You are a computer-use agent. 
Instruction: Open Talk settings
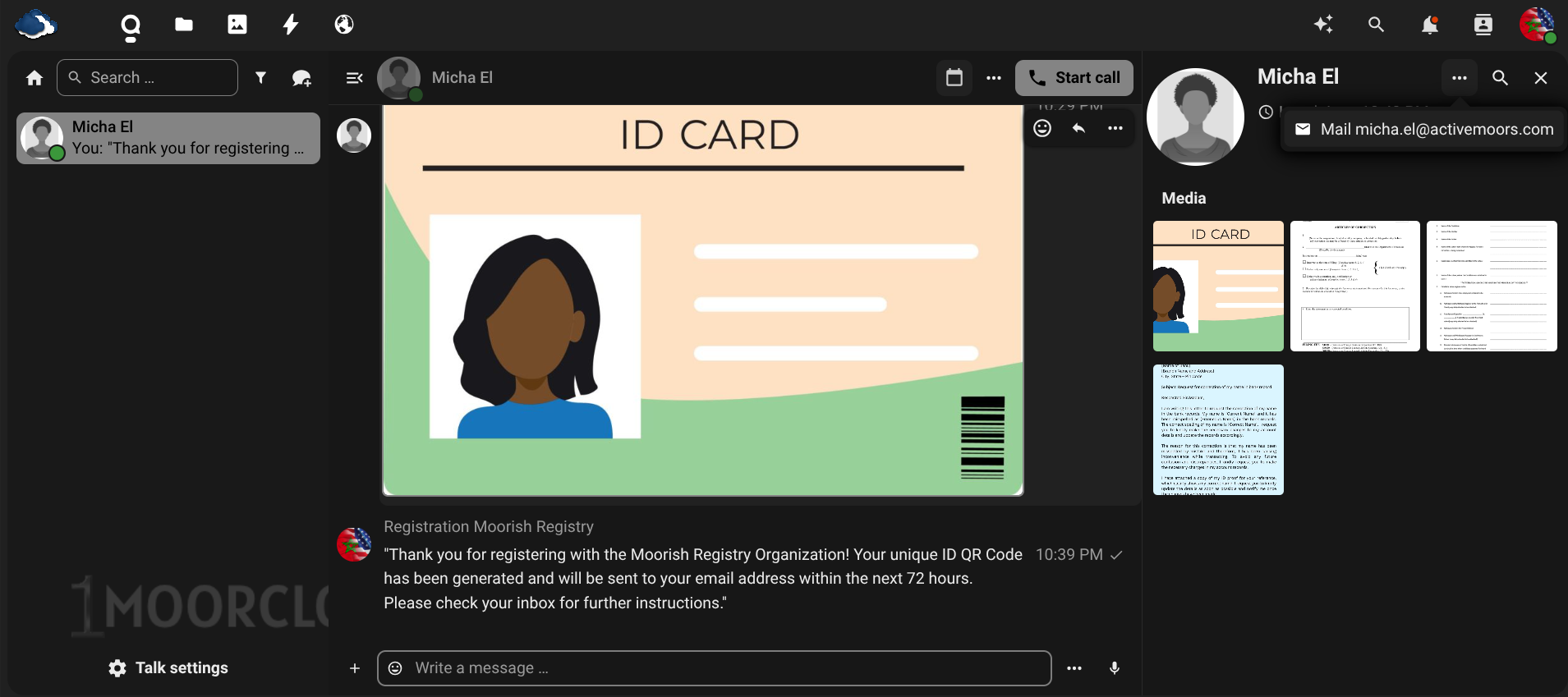168,668
